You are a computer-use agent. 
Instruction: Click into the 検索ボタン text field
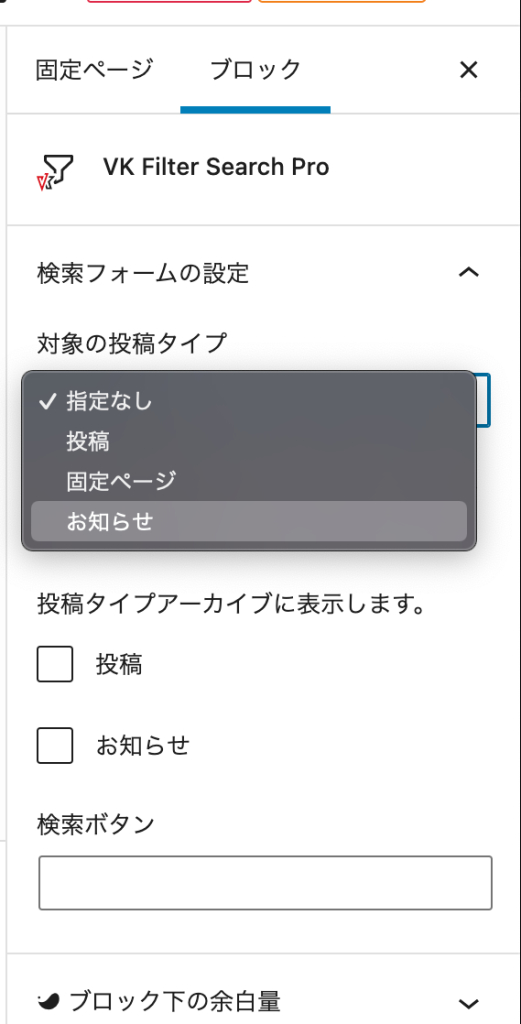(x=265, y=882)
